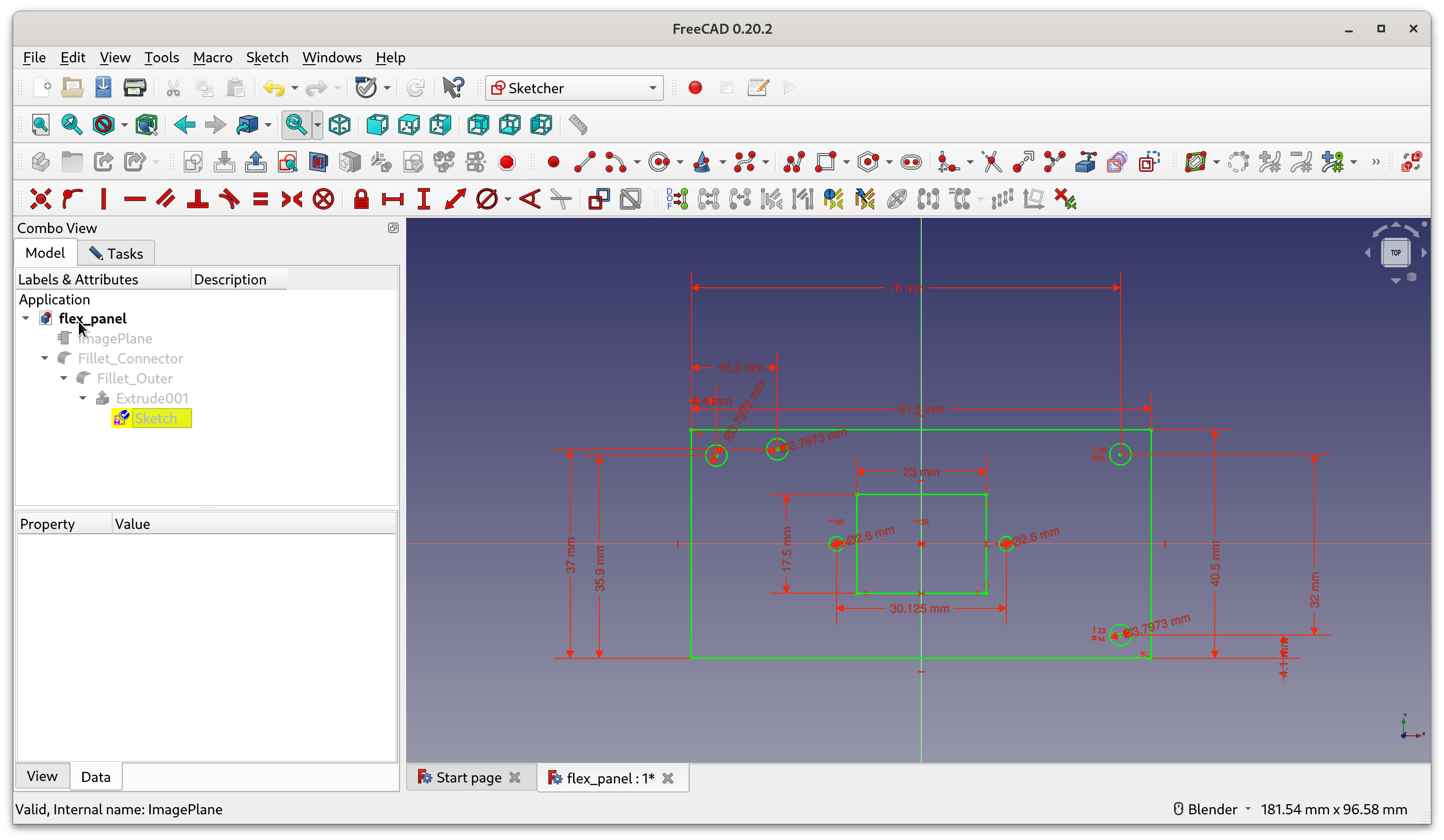Select the Trim edge tool
This screenshot has width=1444, height=840.
click(992, 162)
